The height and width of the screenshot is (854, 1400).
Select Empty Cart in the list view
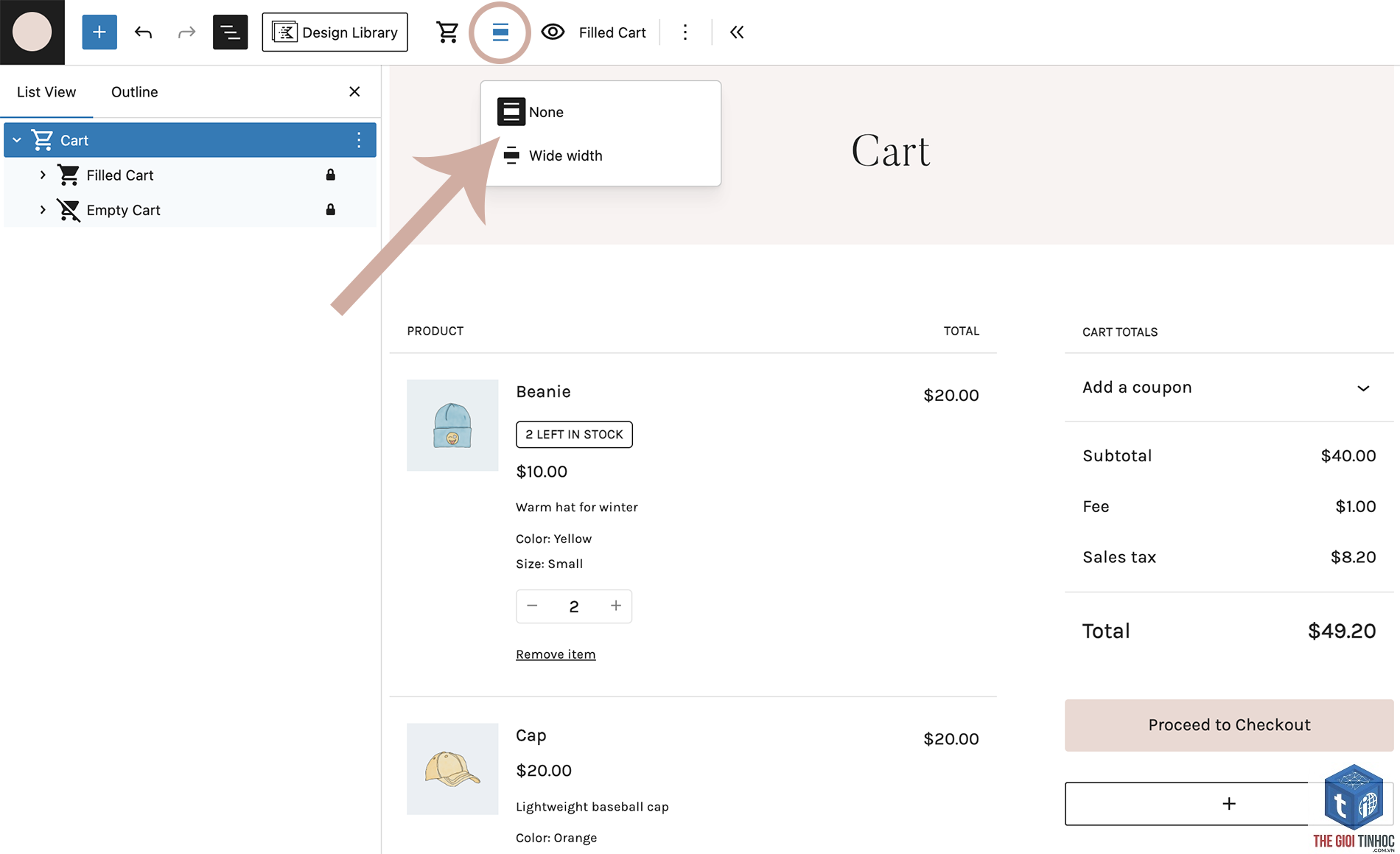point(124,210)
